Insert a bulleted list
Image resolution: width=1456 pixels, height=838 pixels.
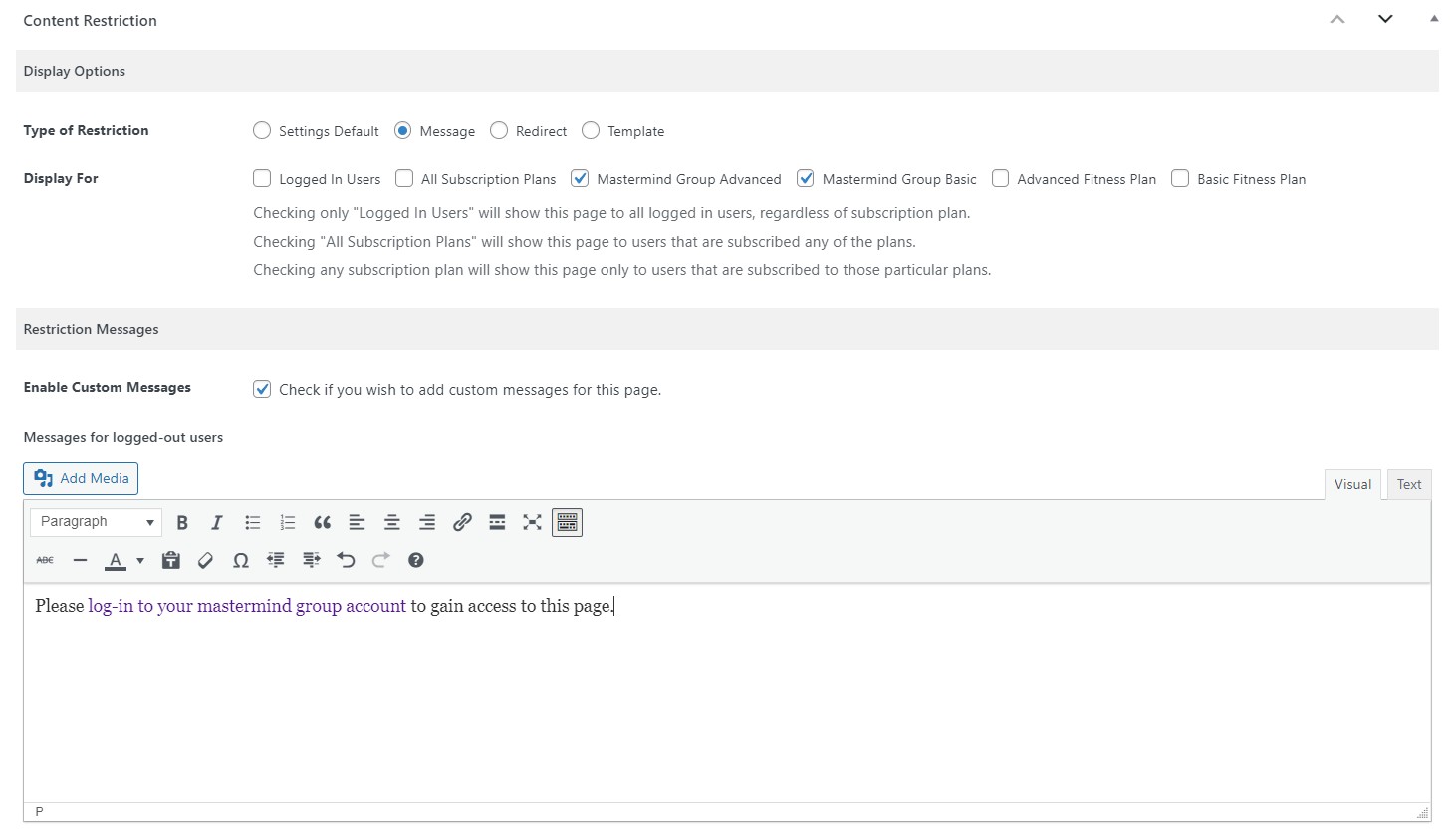pyautogui.click(x=253, y=522)
